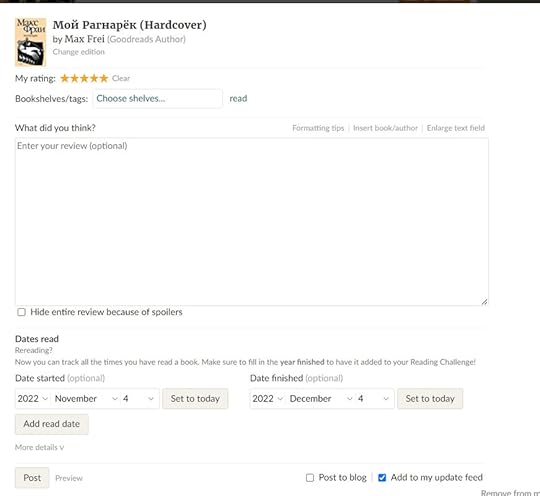Click inside the review text area
Viewport: 540px width, 496px height.
point(251,221)
